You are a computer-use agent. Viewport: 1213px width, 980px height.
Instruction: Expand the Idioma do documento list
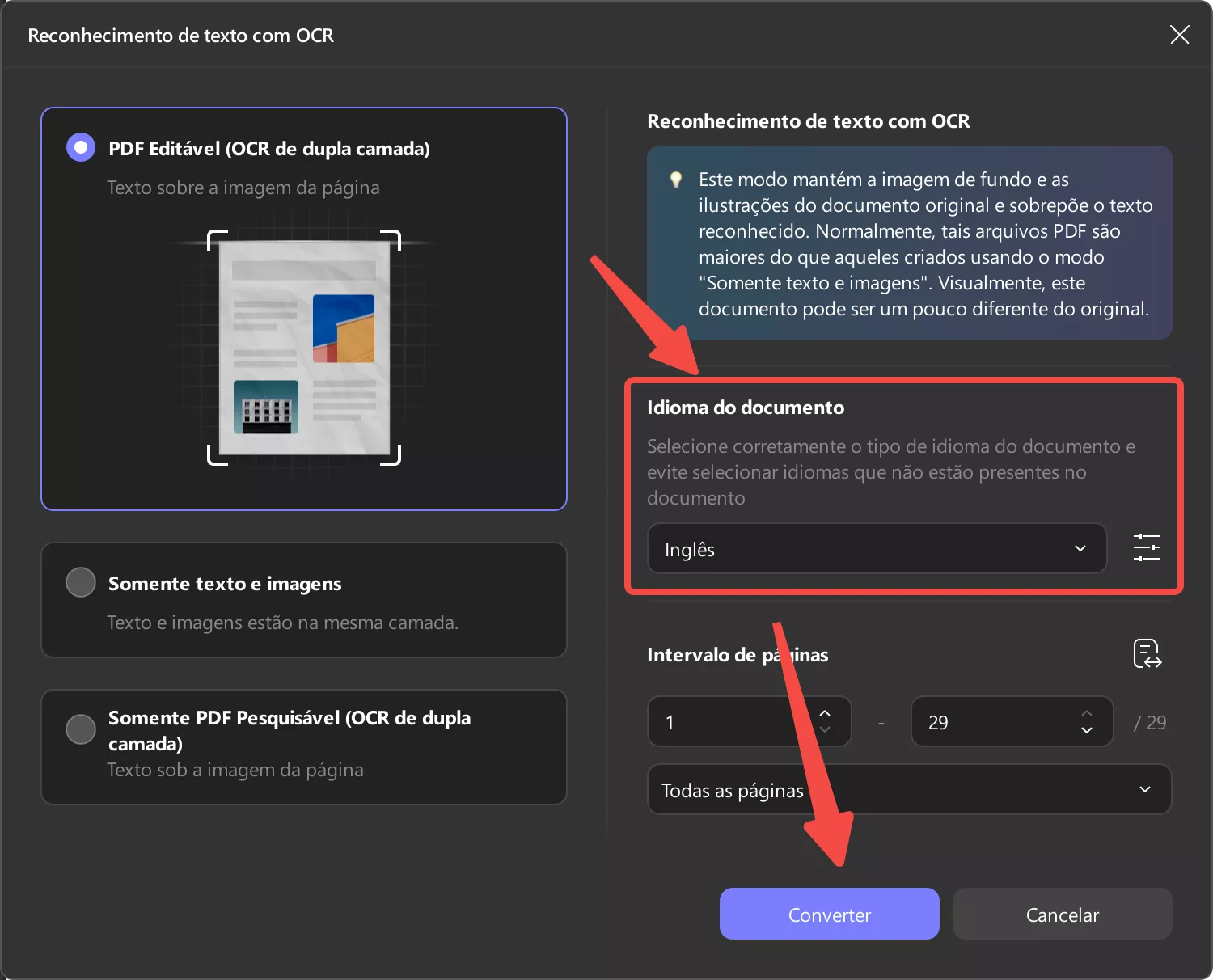[x=876, y=548]
